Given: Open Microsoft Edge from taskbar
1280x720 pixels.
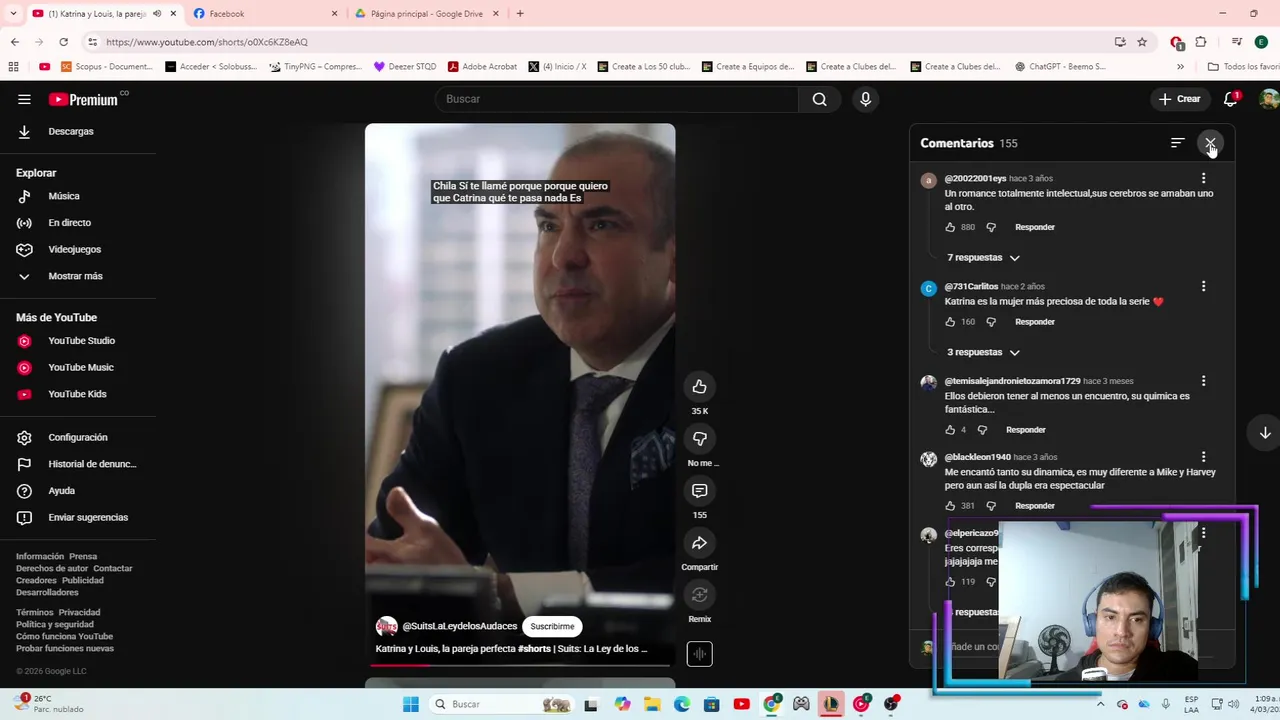Looking at the screenshot, I should point(681,704).
